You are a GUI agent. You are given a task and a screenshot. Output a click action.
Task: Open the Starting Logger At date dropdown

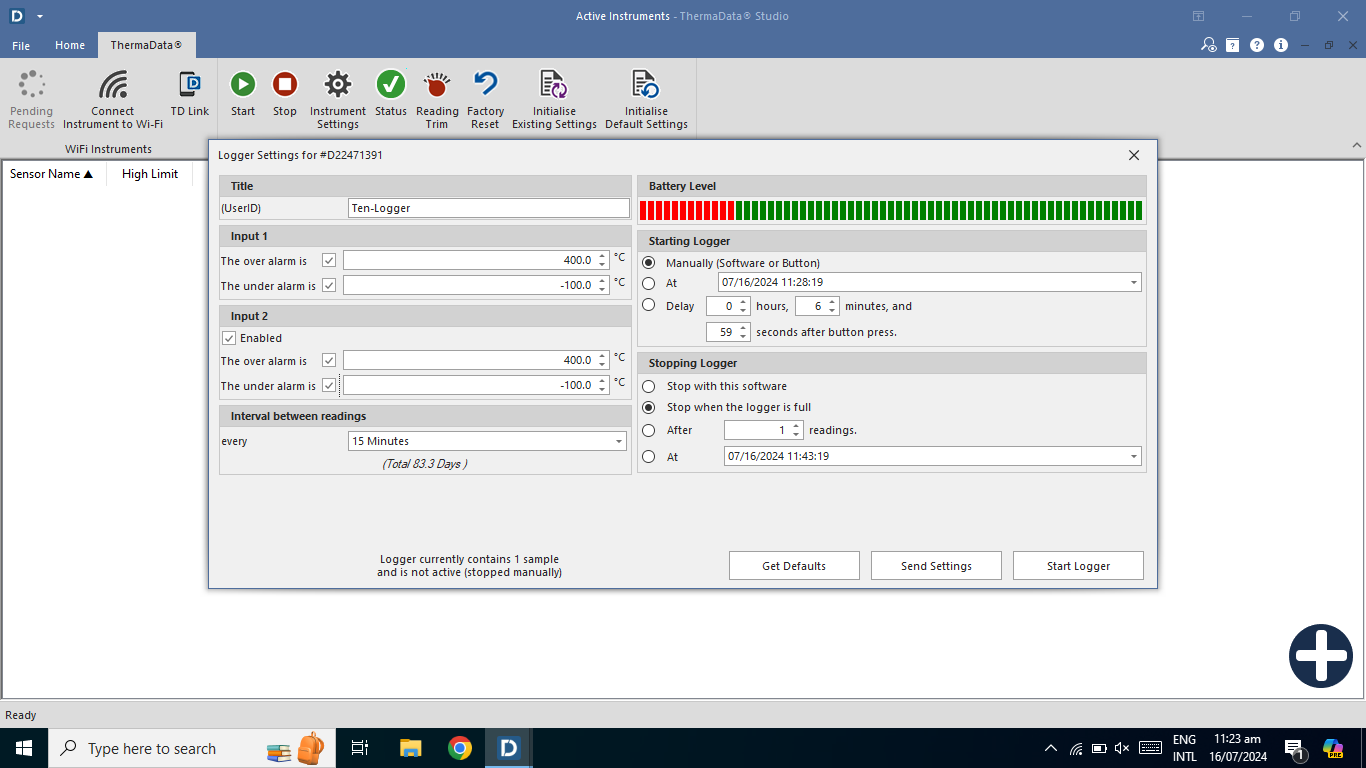[x=1133, y=283]
